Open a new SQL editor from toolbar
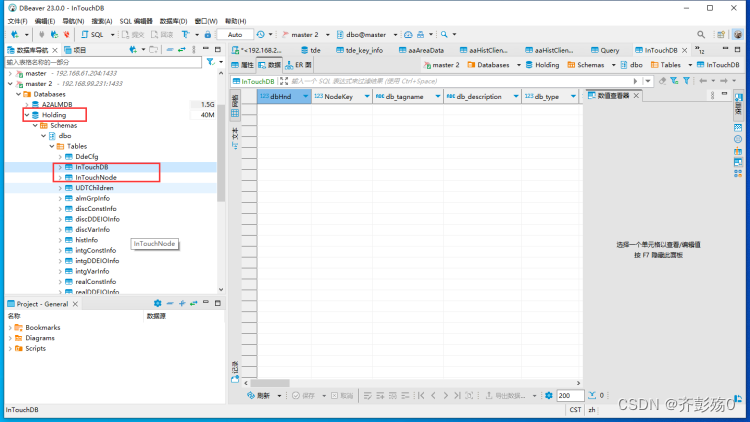The height and width of the screenshot is (422, 750). coord(93,34)
